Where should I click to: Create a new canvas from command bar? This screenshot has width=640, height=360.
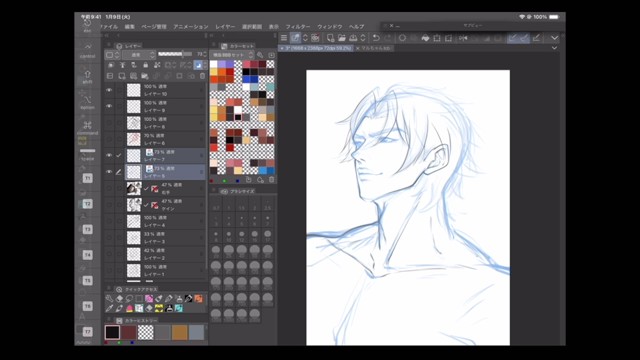point(330,38)
